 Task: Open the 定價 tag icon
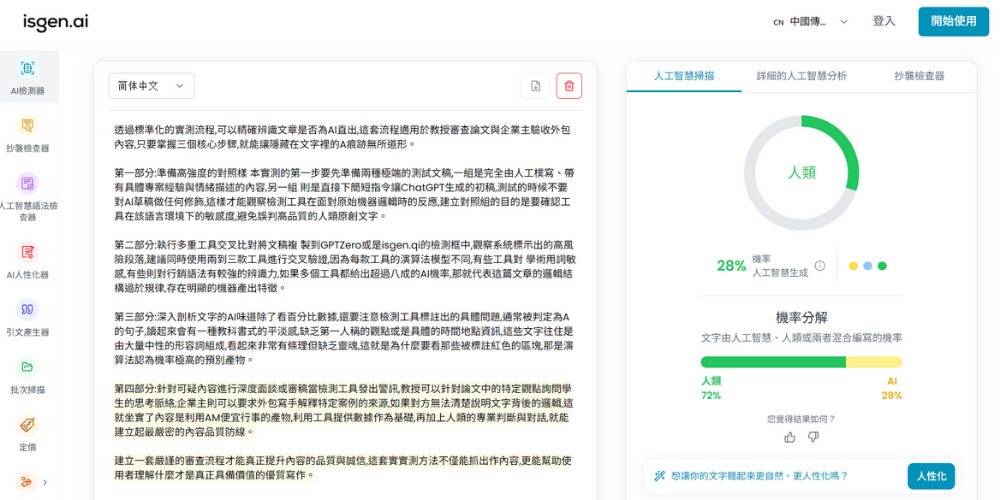(27, 424)
